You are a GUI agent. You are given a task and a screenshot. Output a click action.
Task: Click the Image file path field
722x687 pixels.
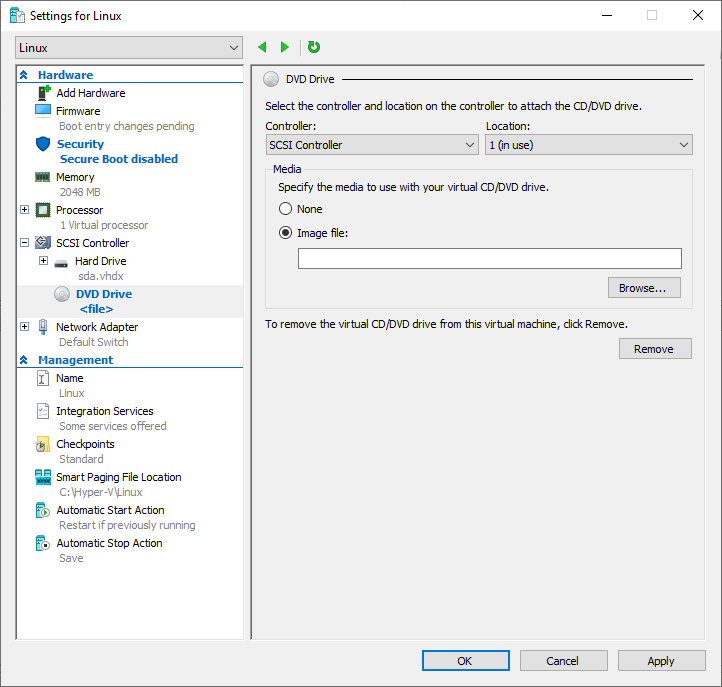click(x=489, y=258)
